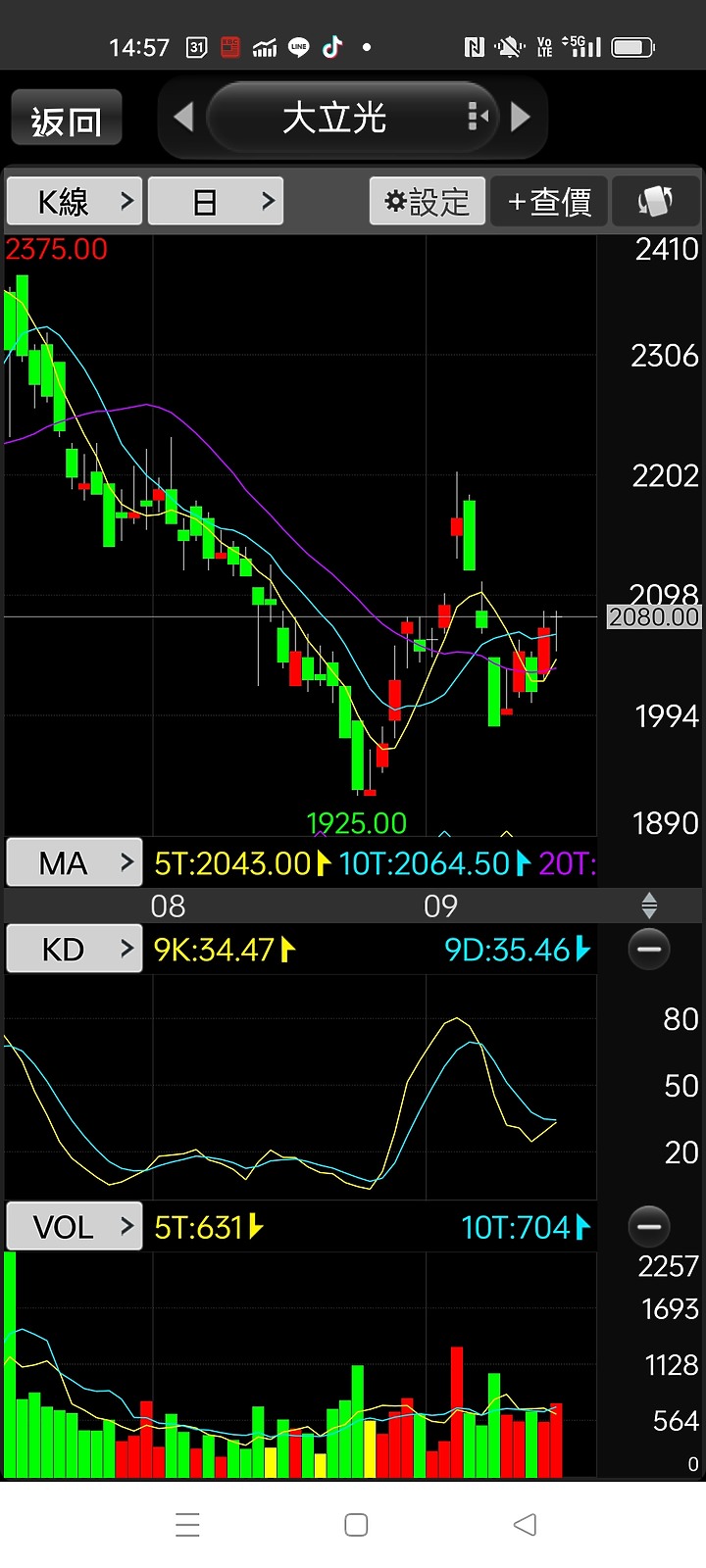Tap the volume axis label 564
The width and height of the screenshot is (706, 1568).
(676, 1420)
